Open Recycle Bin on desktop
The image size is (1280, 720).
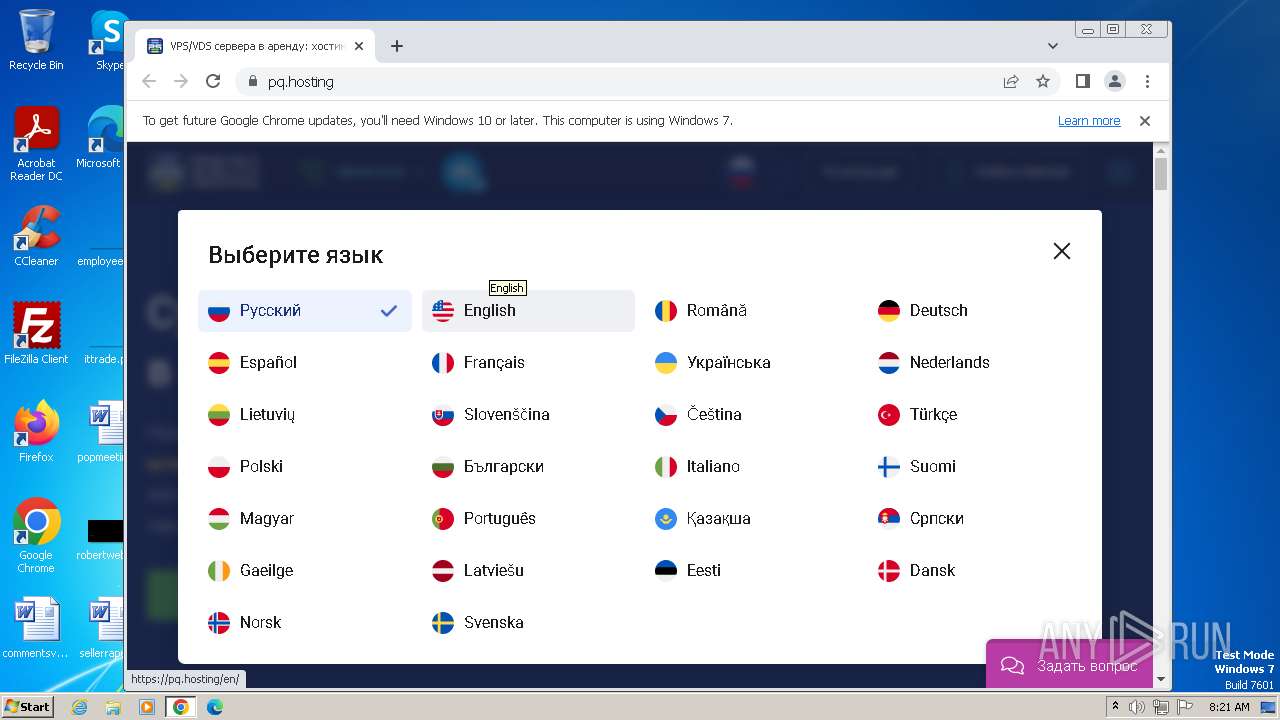coord(36,40)
